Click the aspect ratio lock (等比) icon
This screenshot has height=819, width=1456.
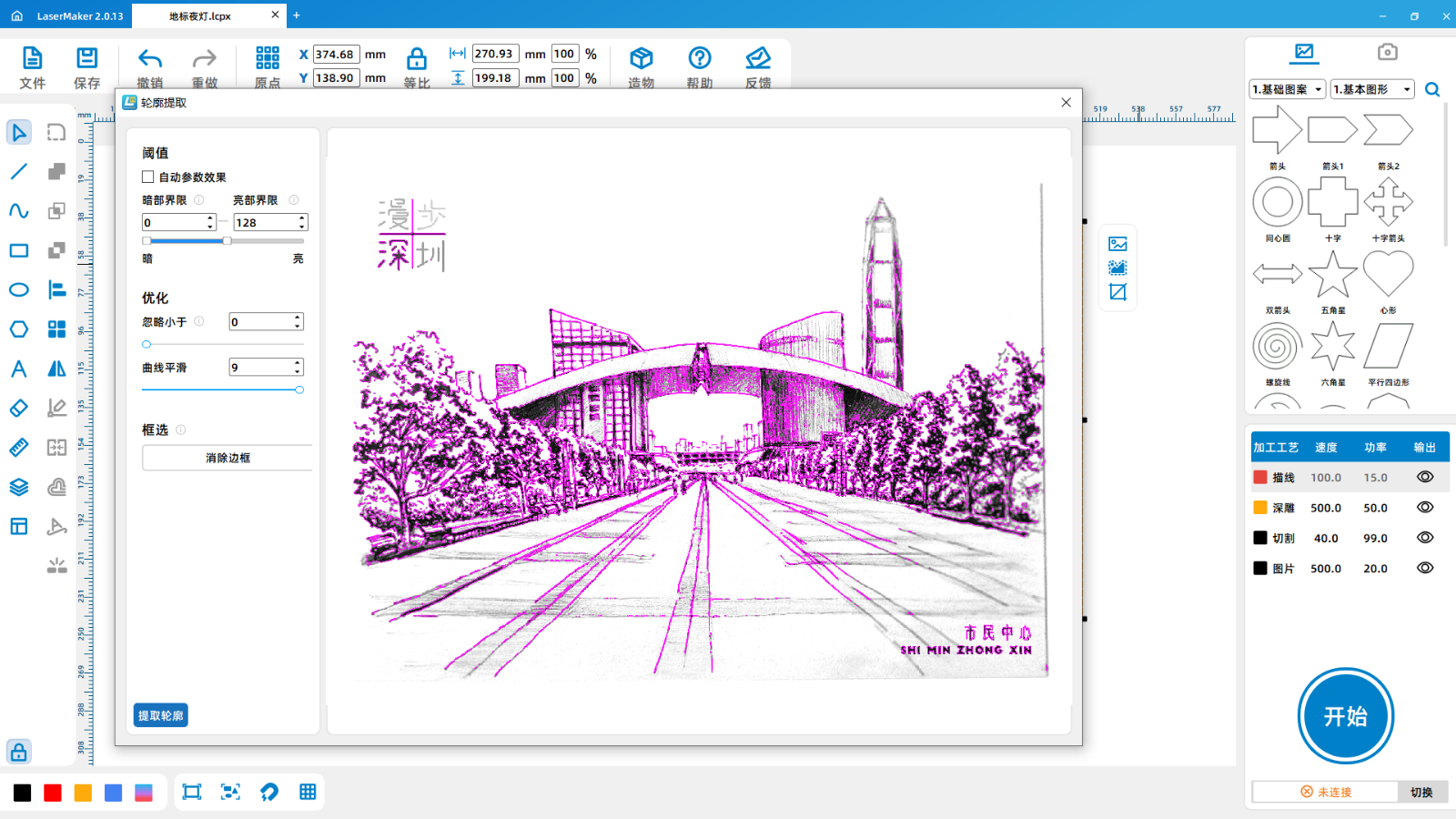[x=416, y=59]
